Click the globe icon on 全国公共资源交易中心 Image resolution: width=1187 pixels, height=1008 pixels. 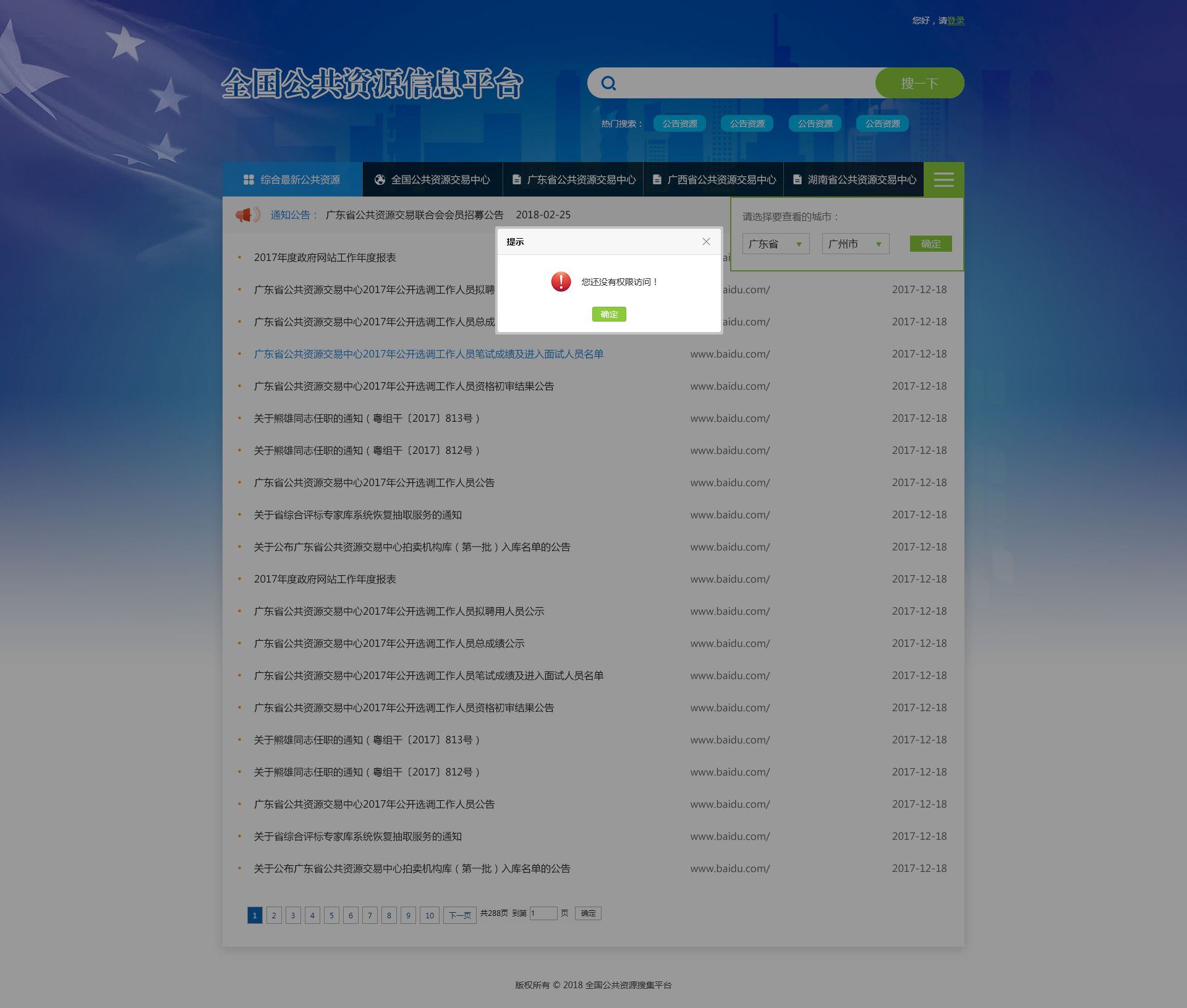point(380,180)
